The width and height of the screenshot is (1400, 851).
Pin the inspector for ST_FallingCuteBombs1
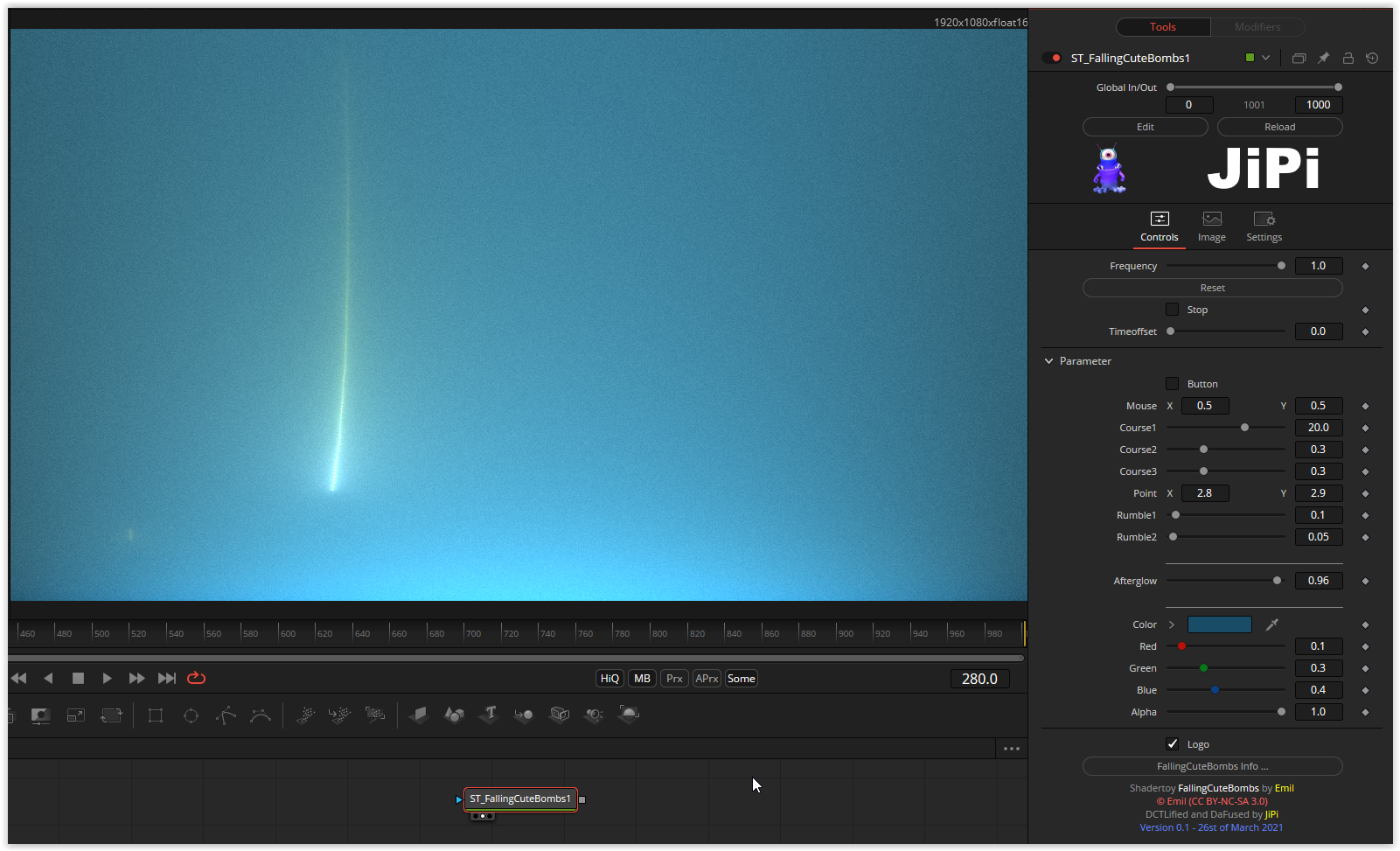(x=1324, y=58)
